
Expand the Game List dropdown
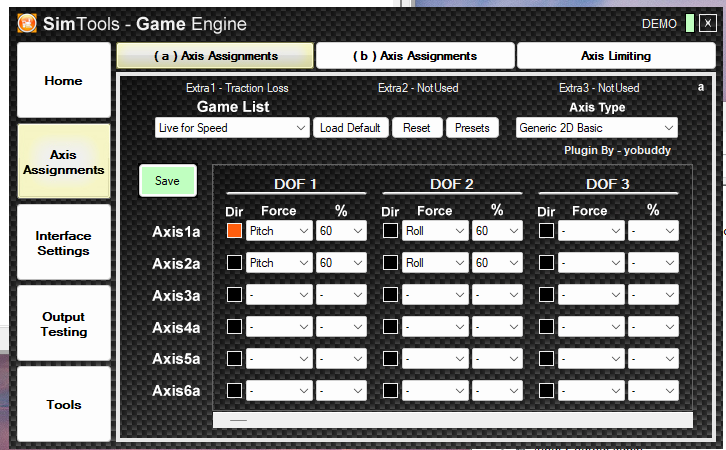(x=232, y=128)
